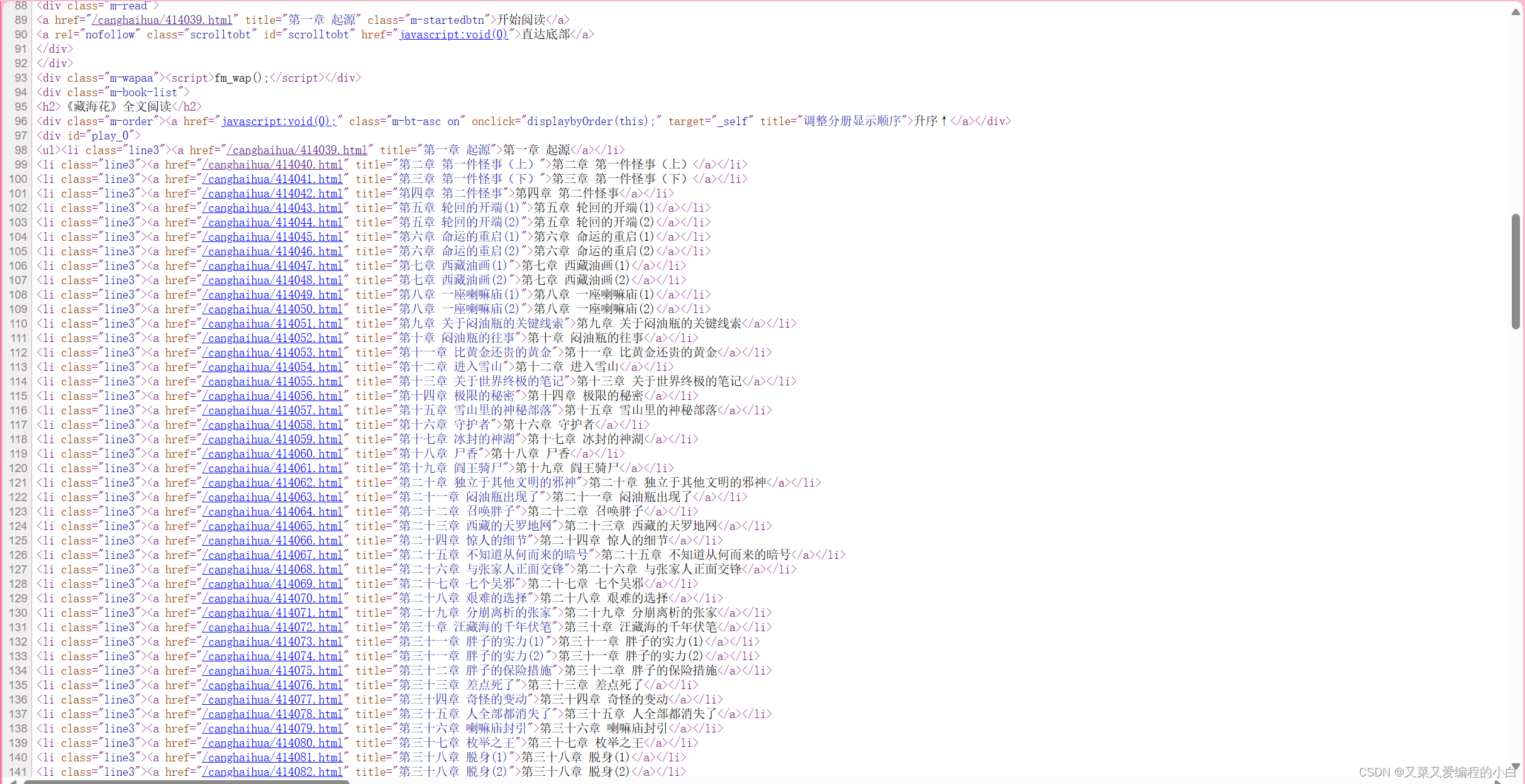This screenshot has height=784, width=1525.
Task: Open link /canghaihua/414056.html
Action: pyautogui.click(x=272, y=396)
